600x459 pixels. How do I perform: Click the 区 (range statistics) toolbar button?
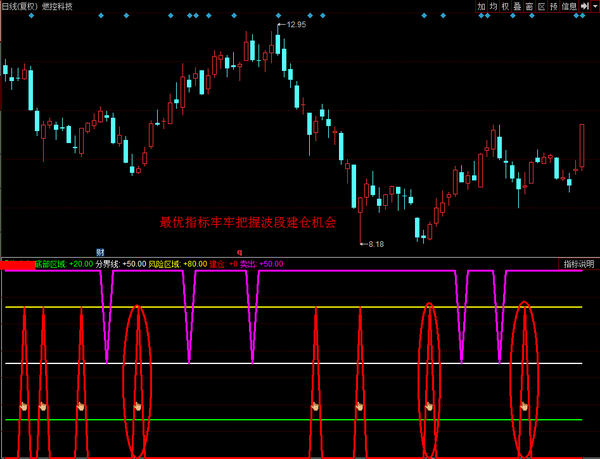(x=541, y=6)
